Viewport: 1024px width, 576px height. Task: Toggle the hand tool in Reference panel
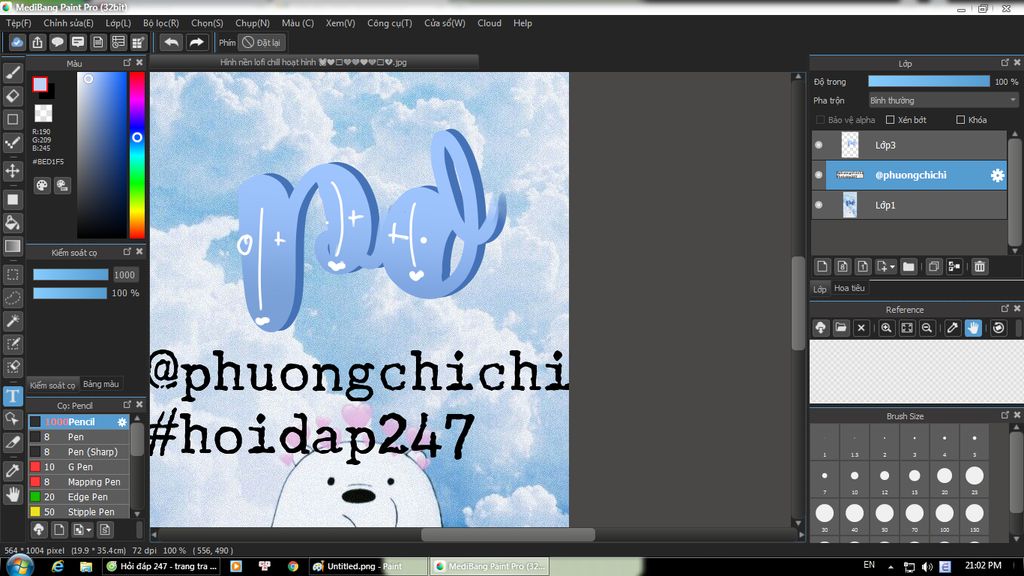[973, 328]
